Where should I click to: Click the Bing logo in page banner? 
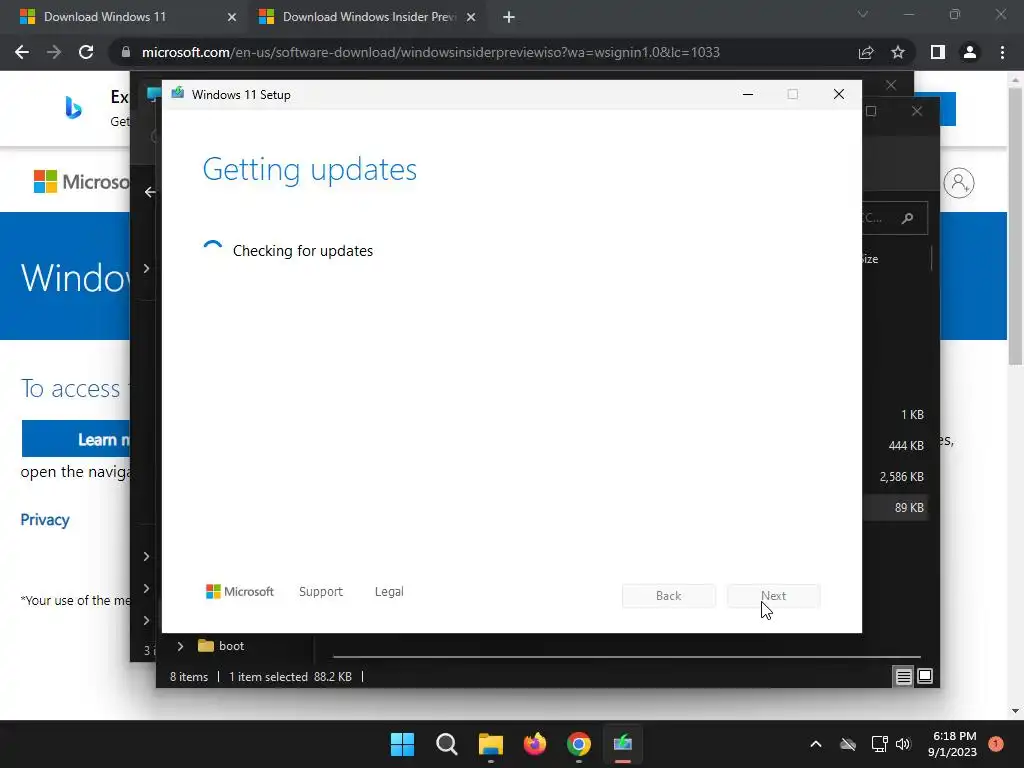(x=74, y=108)
